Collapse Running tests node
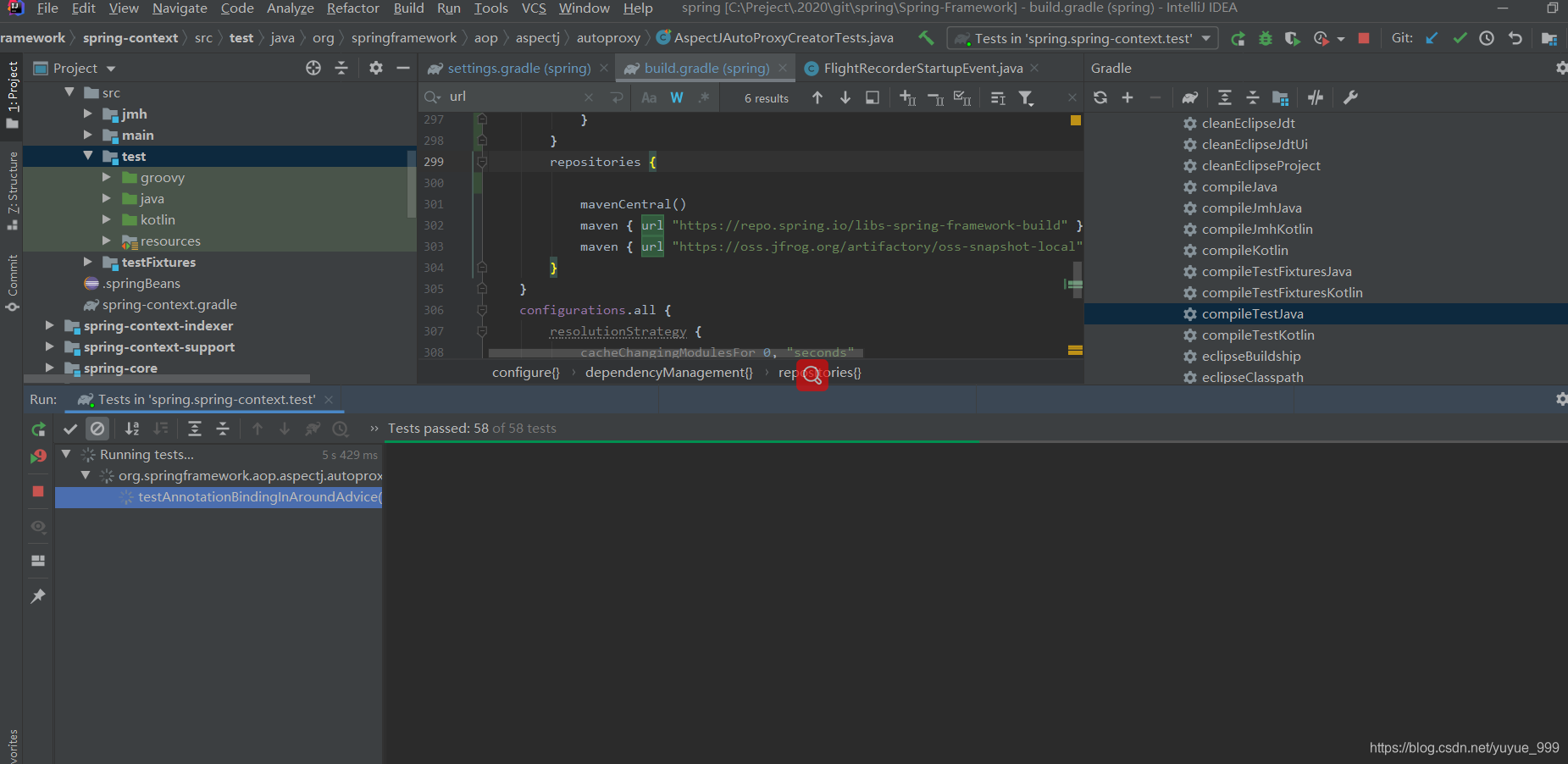 coord(66,454)
